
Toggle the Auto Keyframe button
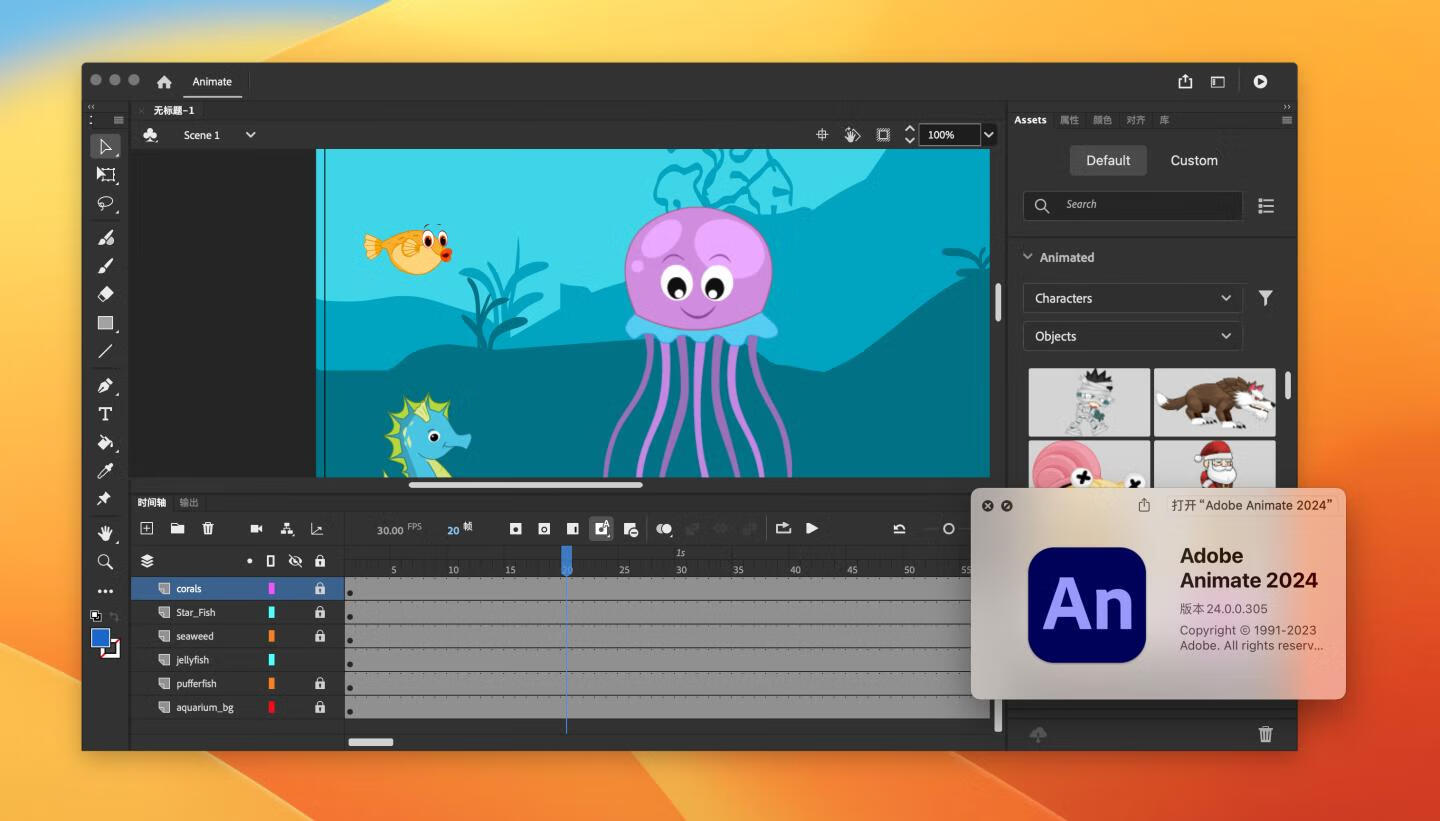(x=601, y=529)
